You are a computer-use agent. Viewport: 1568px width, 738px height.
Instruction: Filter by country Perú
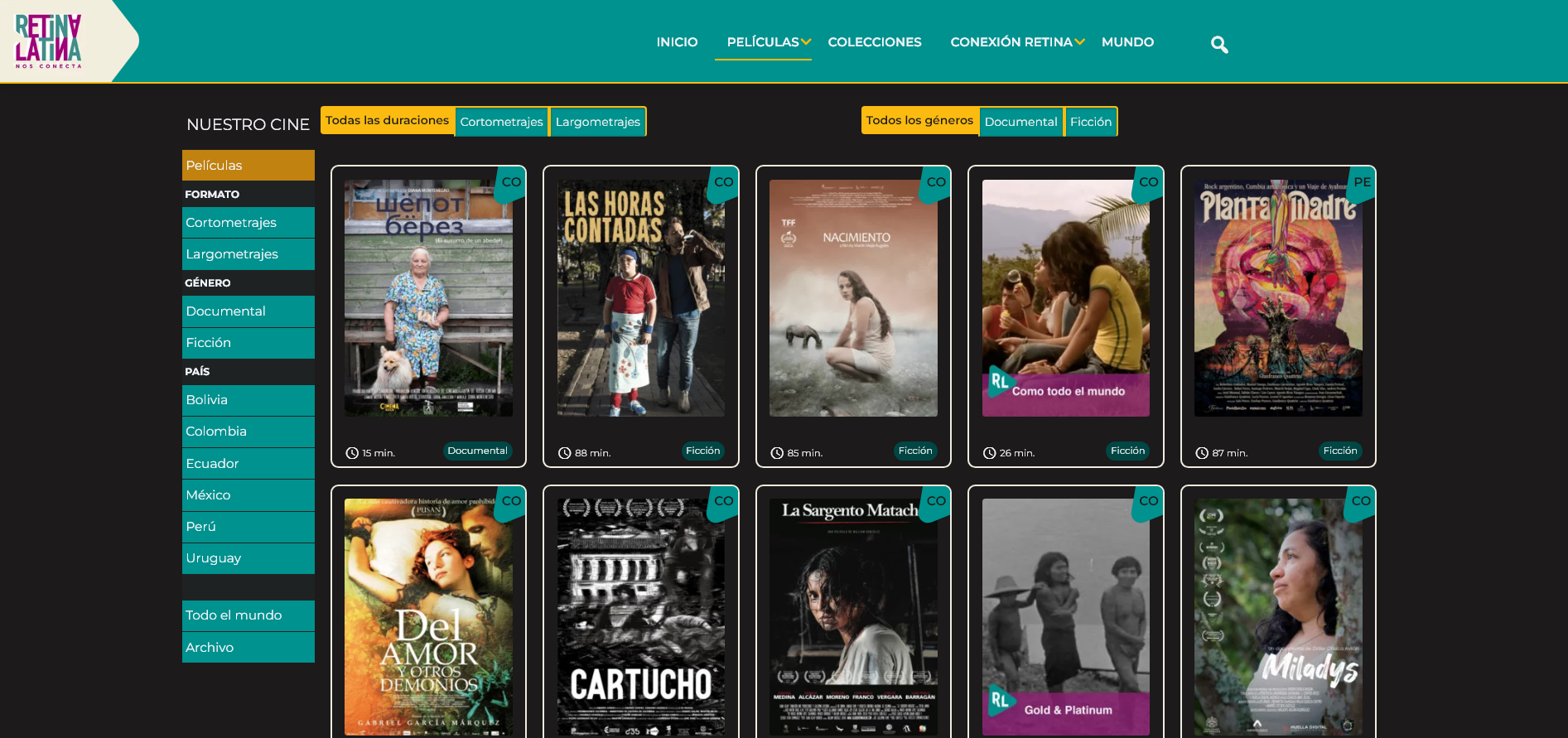248,527
